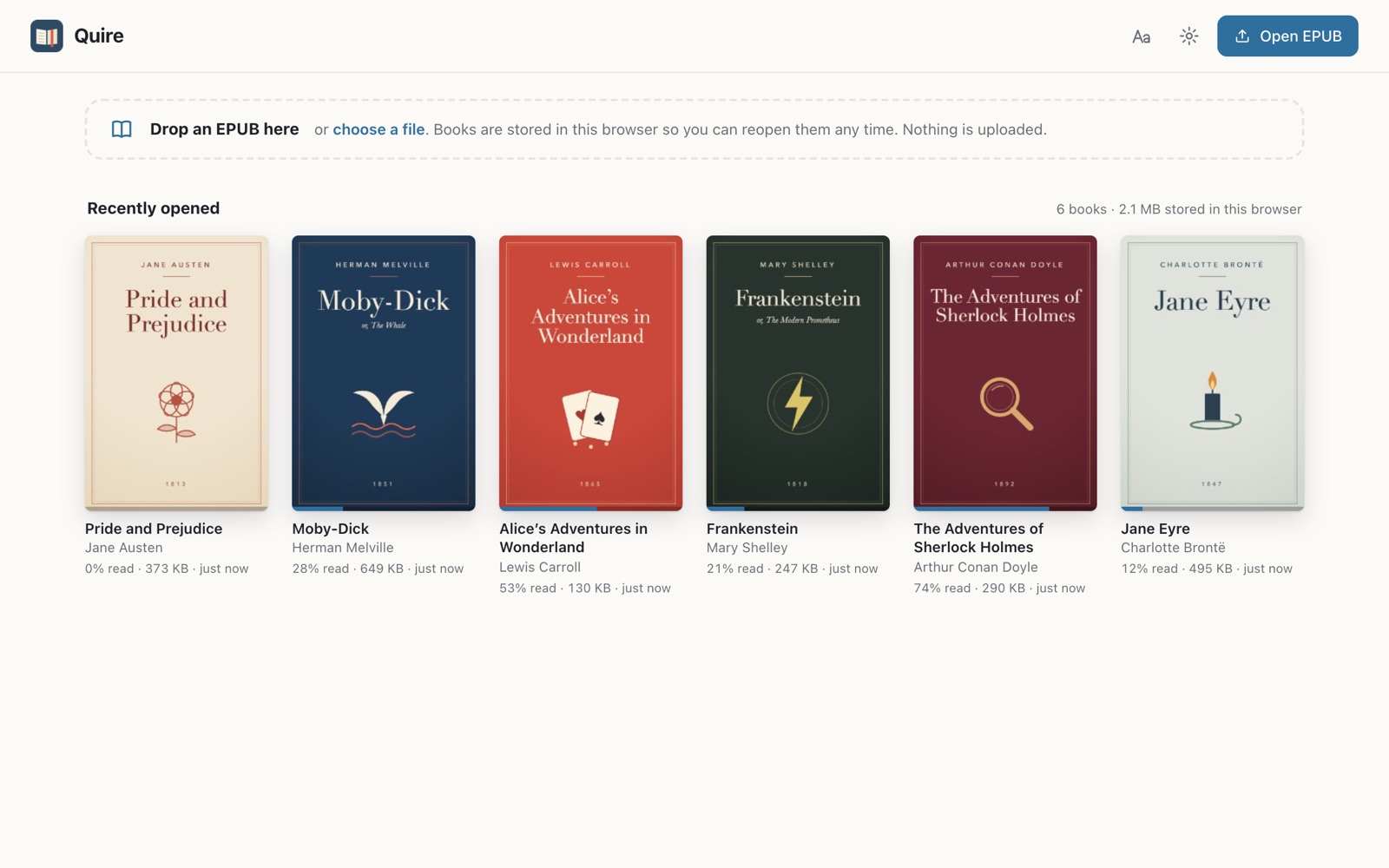Click '74% read · 290 KB' status line

[999, 588]
